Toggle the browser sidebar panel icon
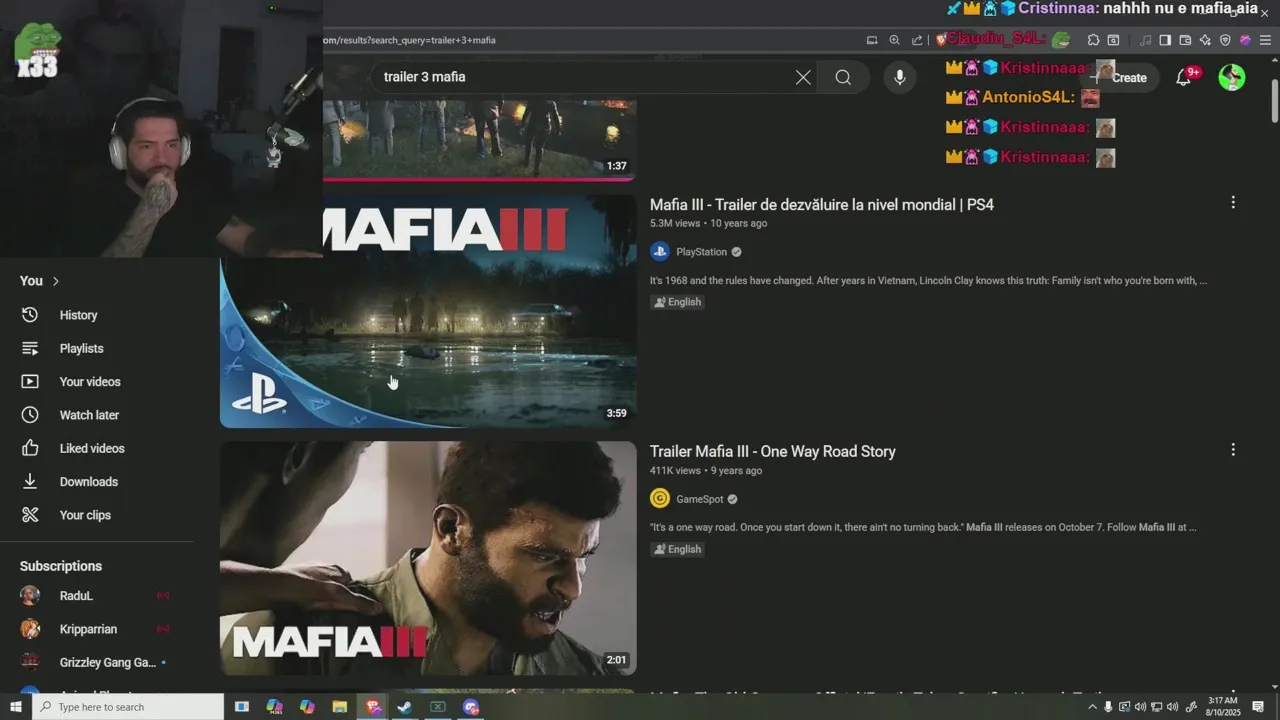1280x720 pixels. [x=1165, y=40]
